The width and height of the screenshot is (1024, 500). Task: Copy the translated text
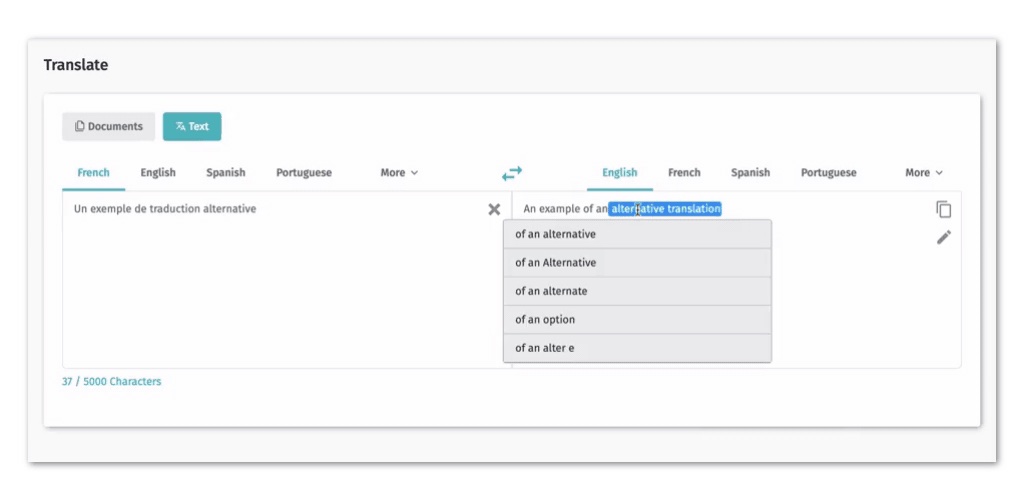click(x=944, y=209)
